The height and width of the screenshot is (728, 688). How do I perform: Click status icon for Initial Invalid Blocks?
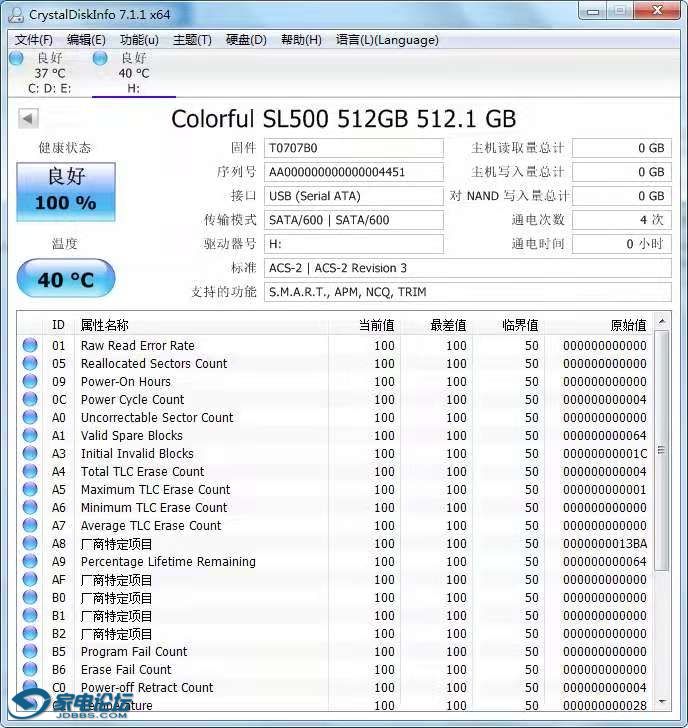tap(30, 454)
